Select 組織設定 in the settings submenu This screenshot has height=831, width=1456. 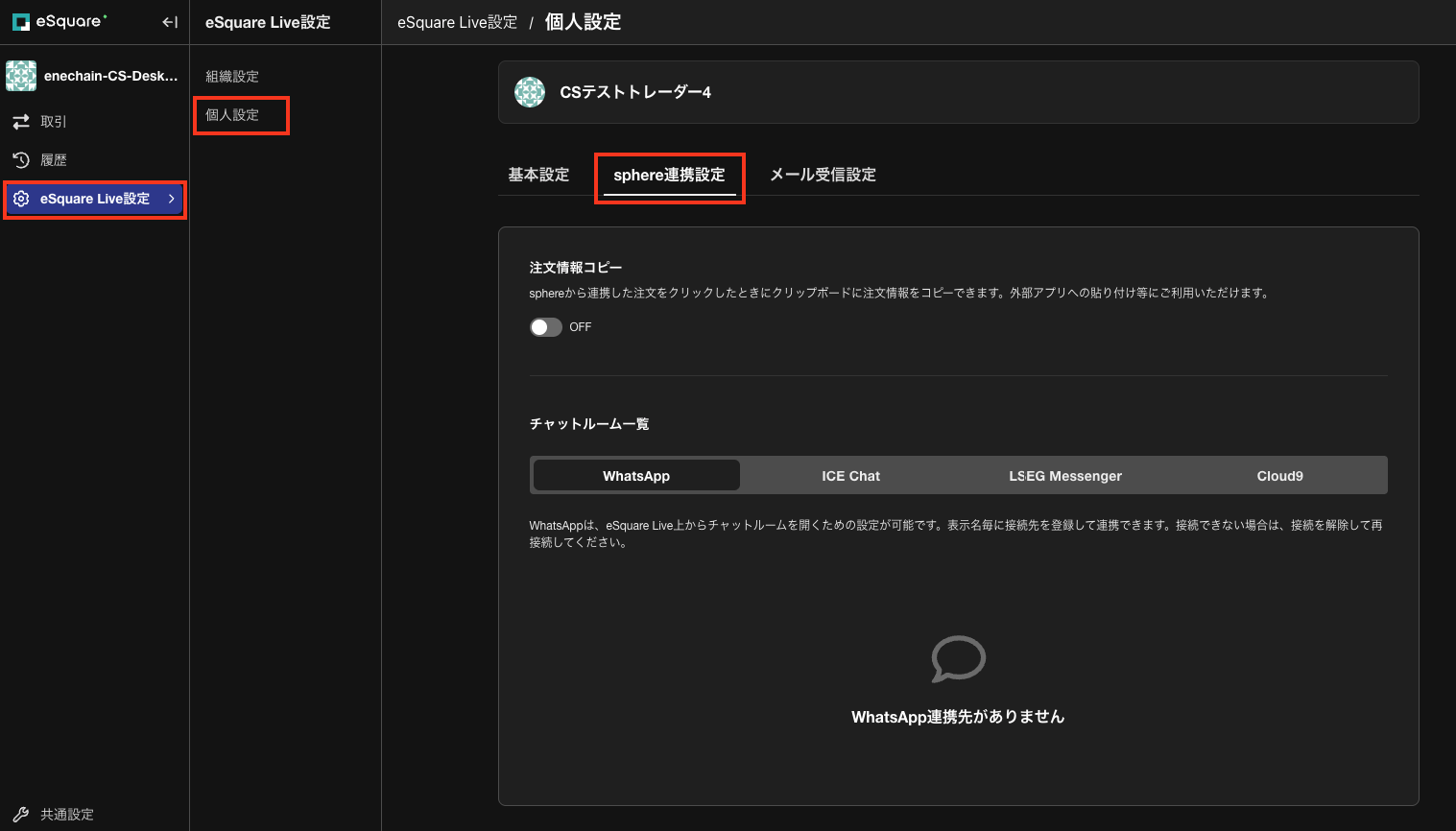(232, 77)
